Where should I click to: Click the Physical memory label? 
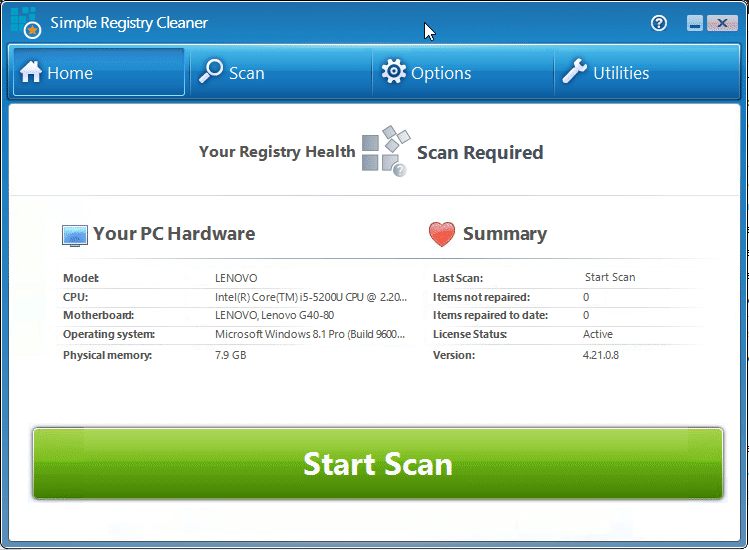point(107,355)
